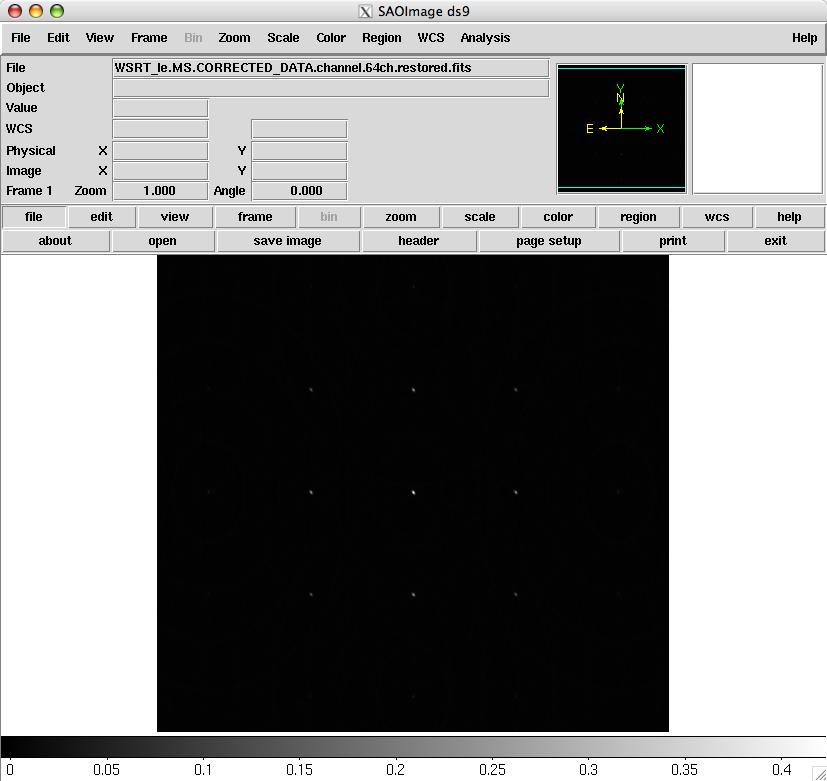Click the empty magnifier panel
827x781 pixels.
click(x=758, y=128)
